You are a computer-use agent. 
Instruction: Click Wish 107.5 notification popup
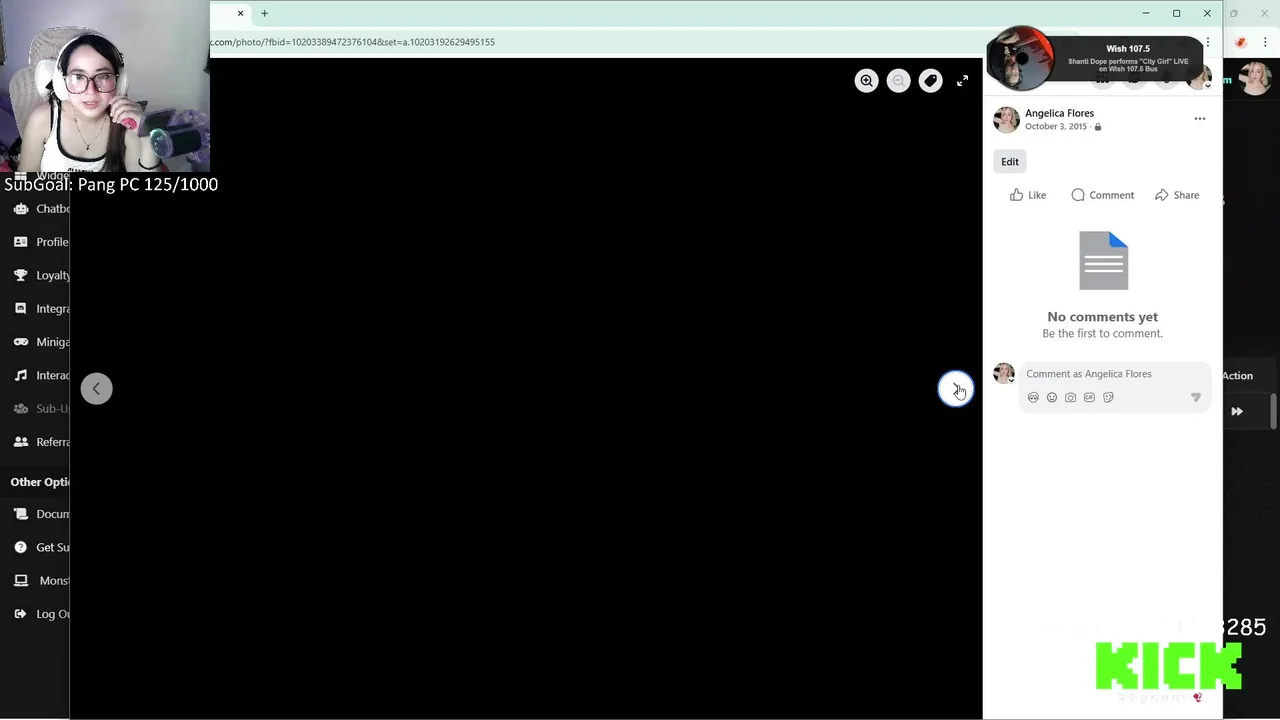(x=1095, y=59)
